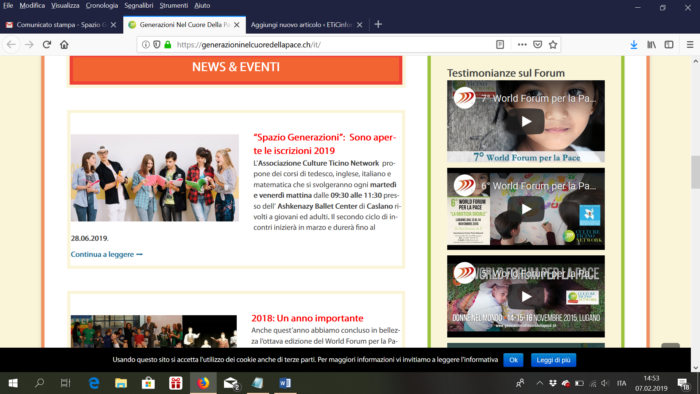Viewport: 700px width, 394px height.
Task: Click the 2018 event photo thumbnail
Action: pos(154,331)
